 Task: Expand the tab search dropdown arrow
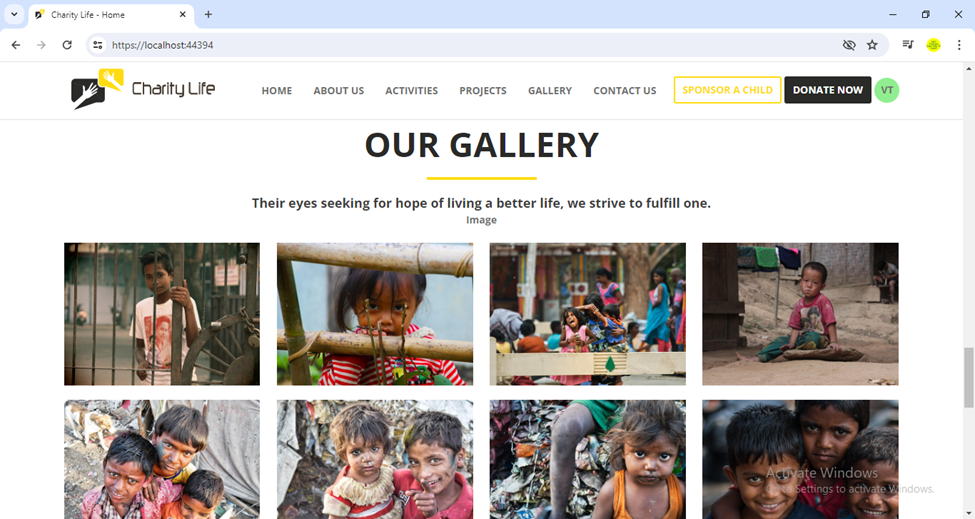(x=14, y=14)
